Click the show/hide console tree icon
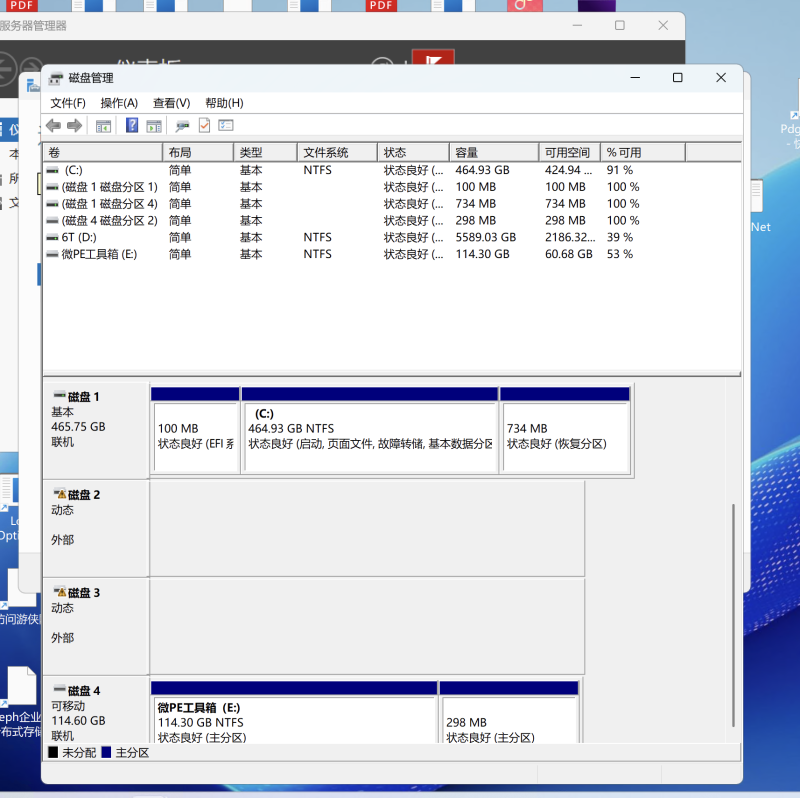This screenshot has width=800, height=798. click(103, 126)
